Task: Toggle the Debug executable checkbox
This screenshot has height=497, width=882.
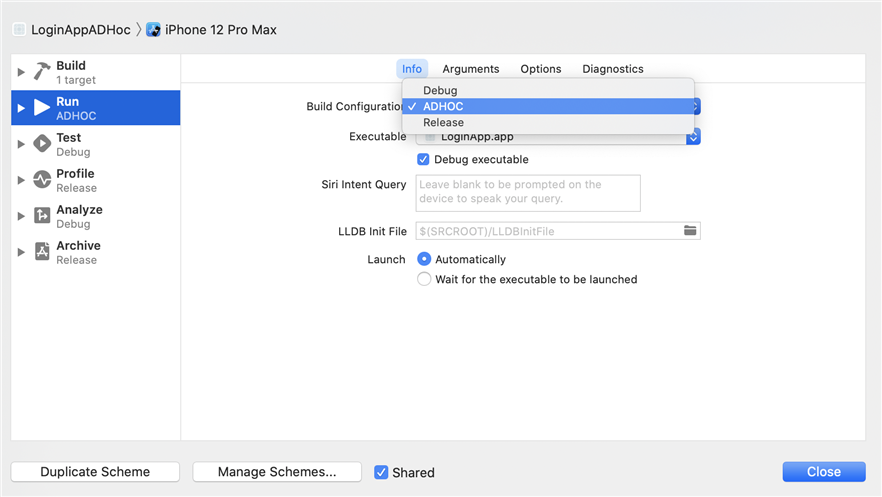Action: [x=423, y=159]
